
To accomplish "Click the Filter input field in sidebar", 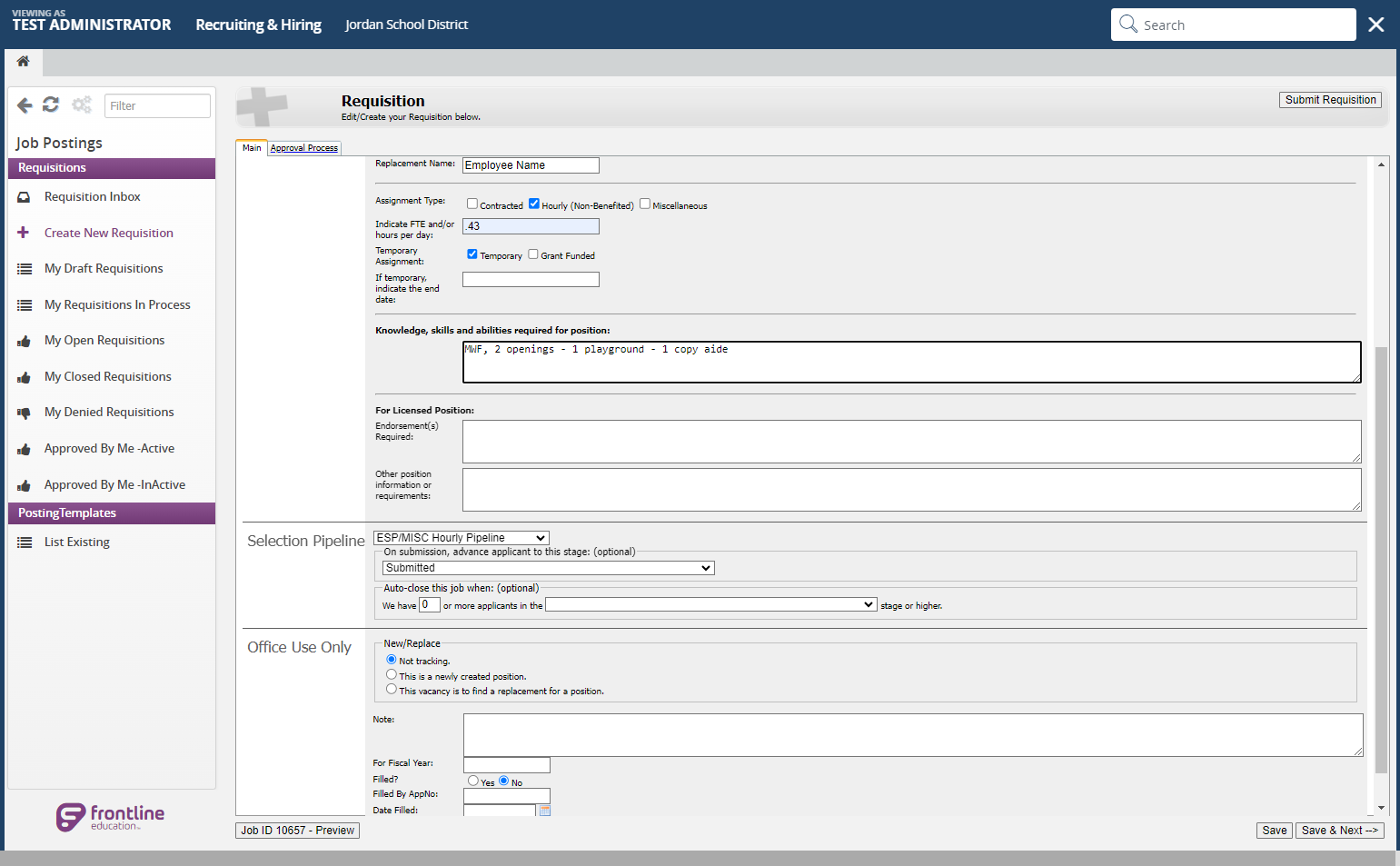I will tap(157, 105).
